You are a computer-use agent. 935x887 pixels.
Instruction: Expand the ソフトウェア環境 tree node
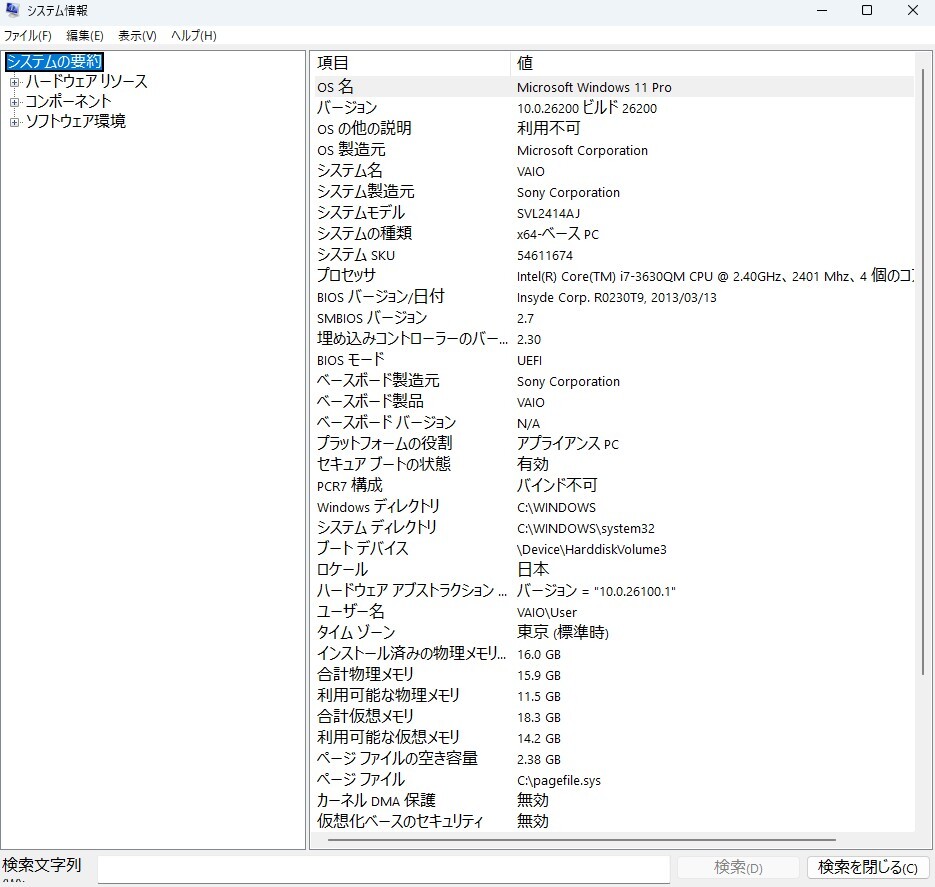pos(13,121)
